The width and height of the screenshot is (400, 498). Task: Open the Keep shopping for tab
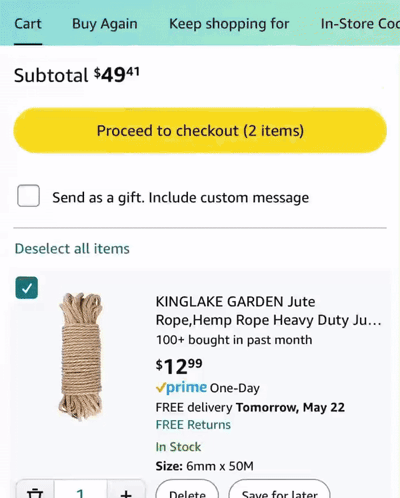229,24
